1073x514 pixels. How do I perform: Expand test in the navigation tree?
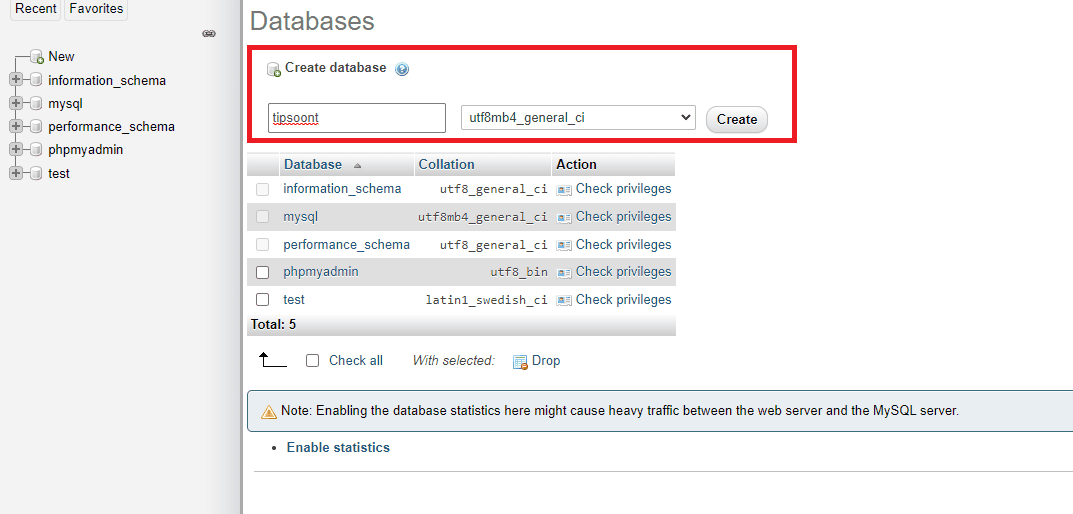16,173
